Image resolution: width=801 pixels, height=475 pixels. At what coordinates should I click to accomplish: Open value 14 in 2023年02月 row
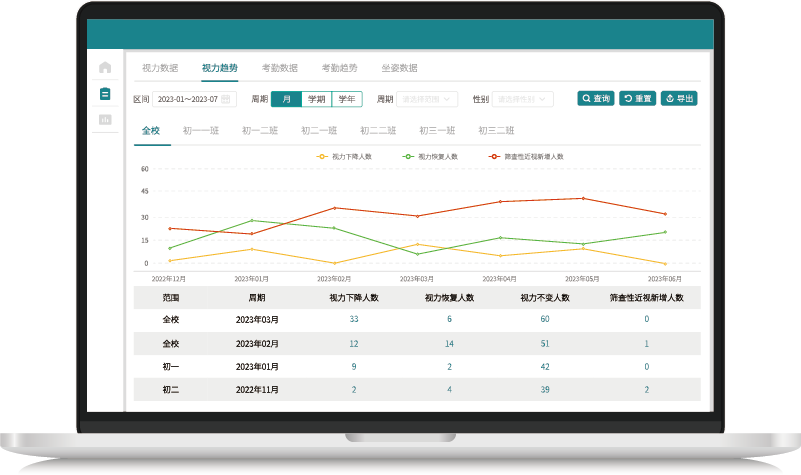point(450,344)
